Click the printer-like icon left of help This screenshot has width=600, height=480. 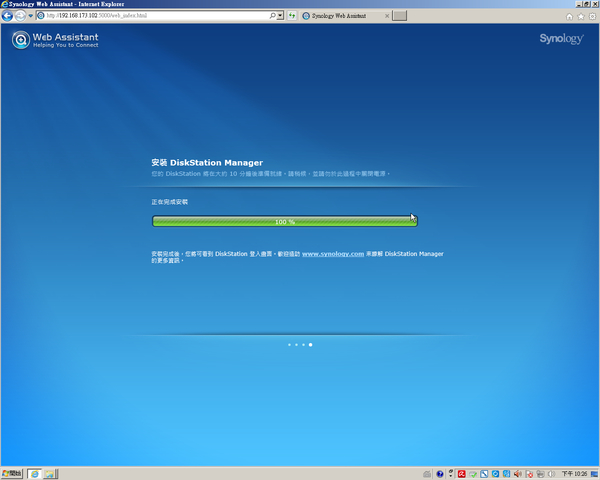pos(427,474)
